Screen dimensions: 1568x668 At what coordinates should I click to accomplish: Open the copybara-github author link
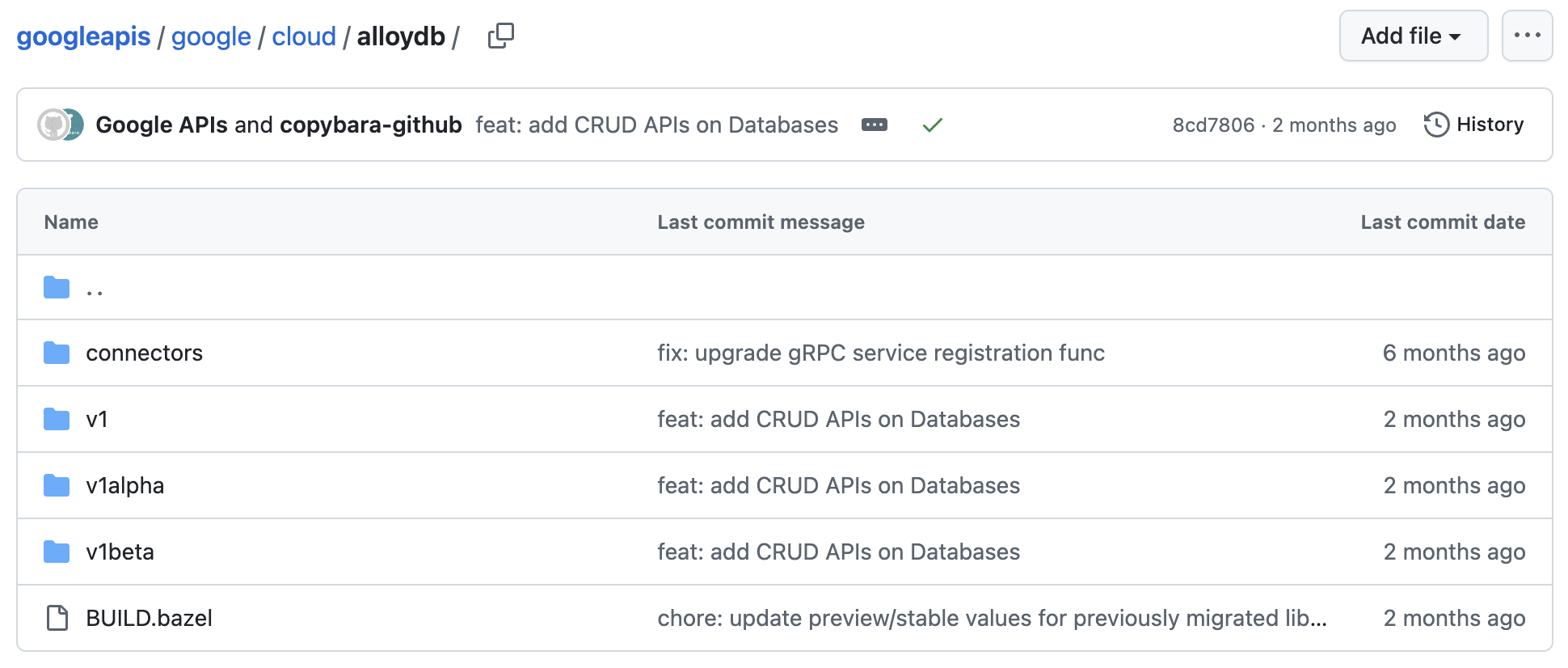point(371,125)
